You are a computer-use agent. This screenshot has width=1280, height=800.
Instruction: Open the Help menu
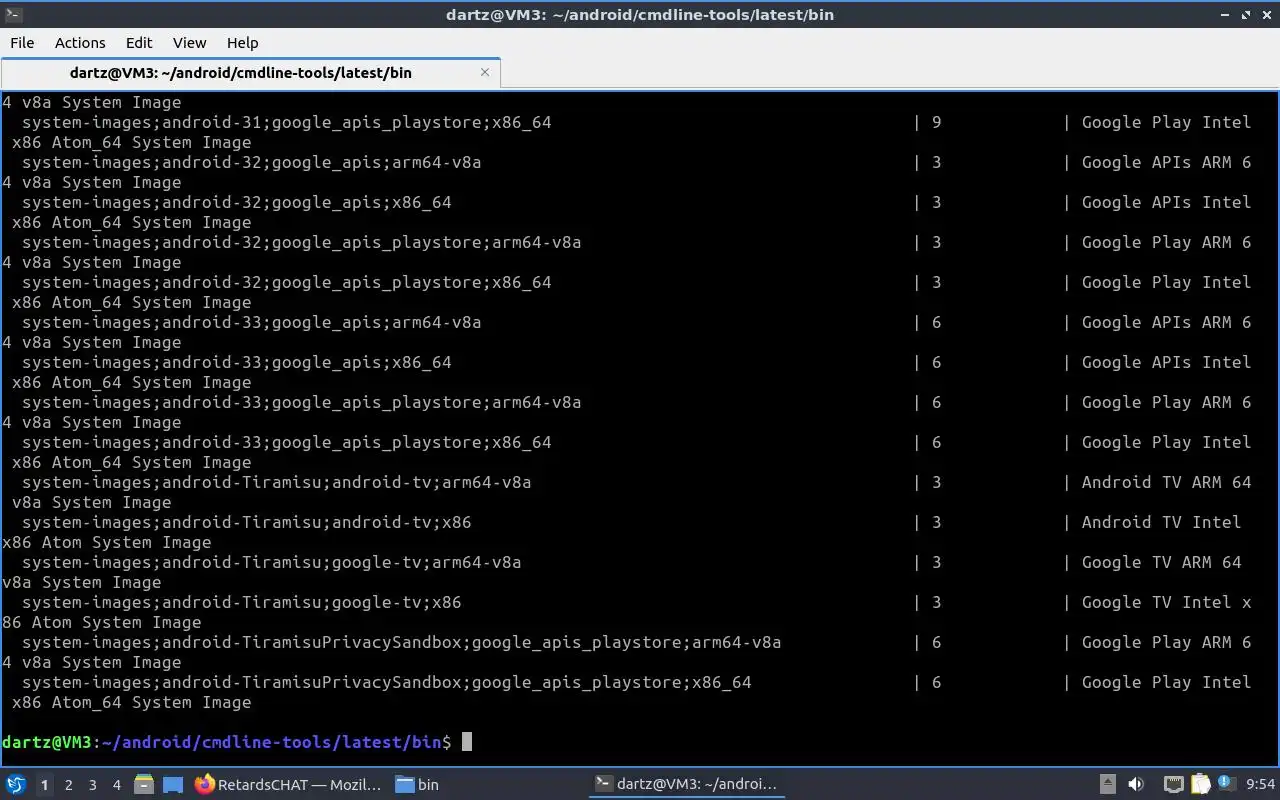[242, 42]
